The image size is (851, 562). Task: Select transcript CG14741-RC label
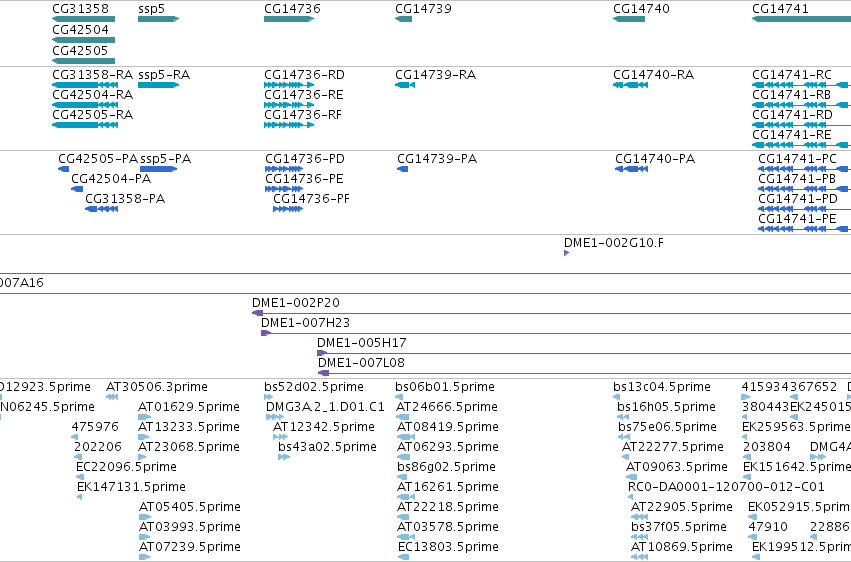[x=792, y=75]
